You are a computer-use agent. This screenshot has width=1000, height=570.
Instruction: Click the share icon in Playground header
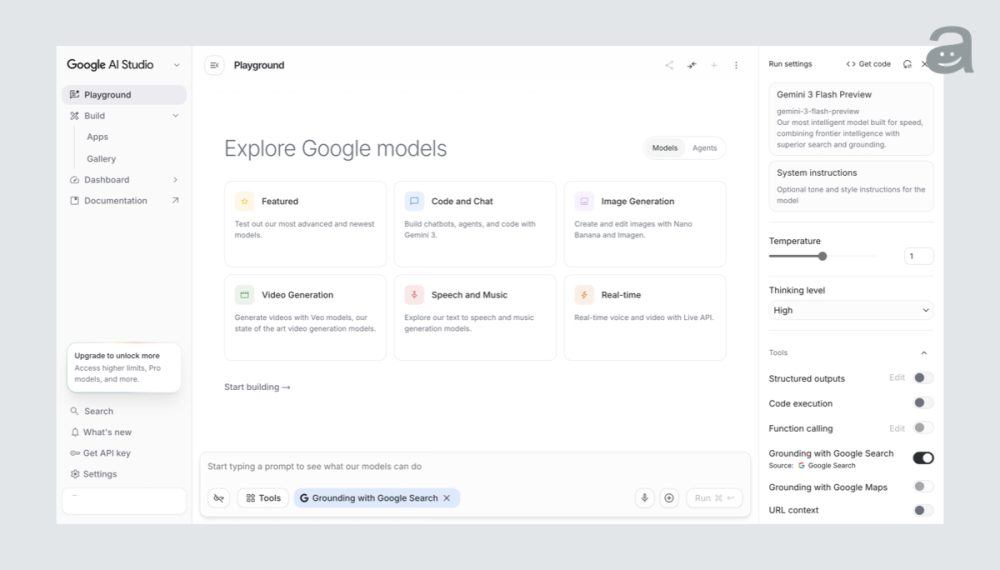point(669,65)
